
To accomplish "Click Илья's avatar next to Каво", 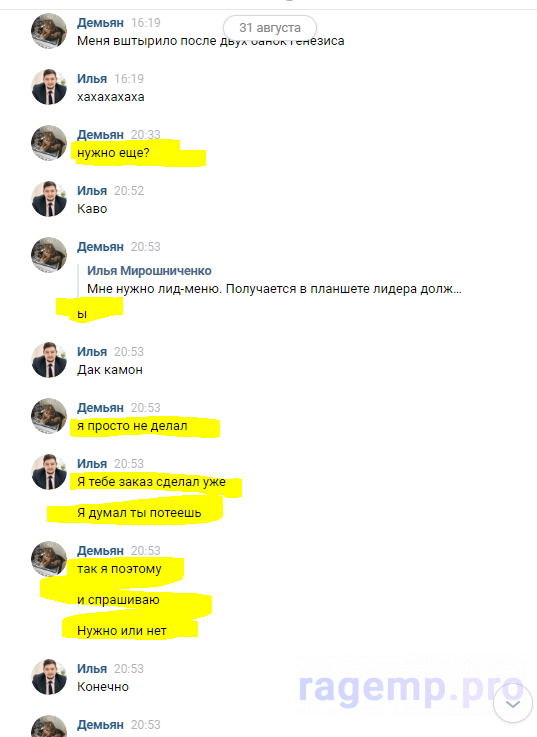I will click(x=49, y=199).
